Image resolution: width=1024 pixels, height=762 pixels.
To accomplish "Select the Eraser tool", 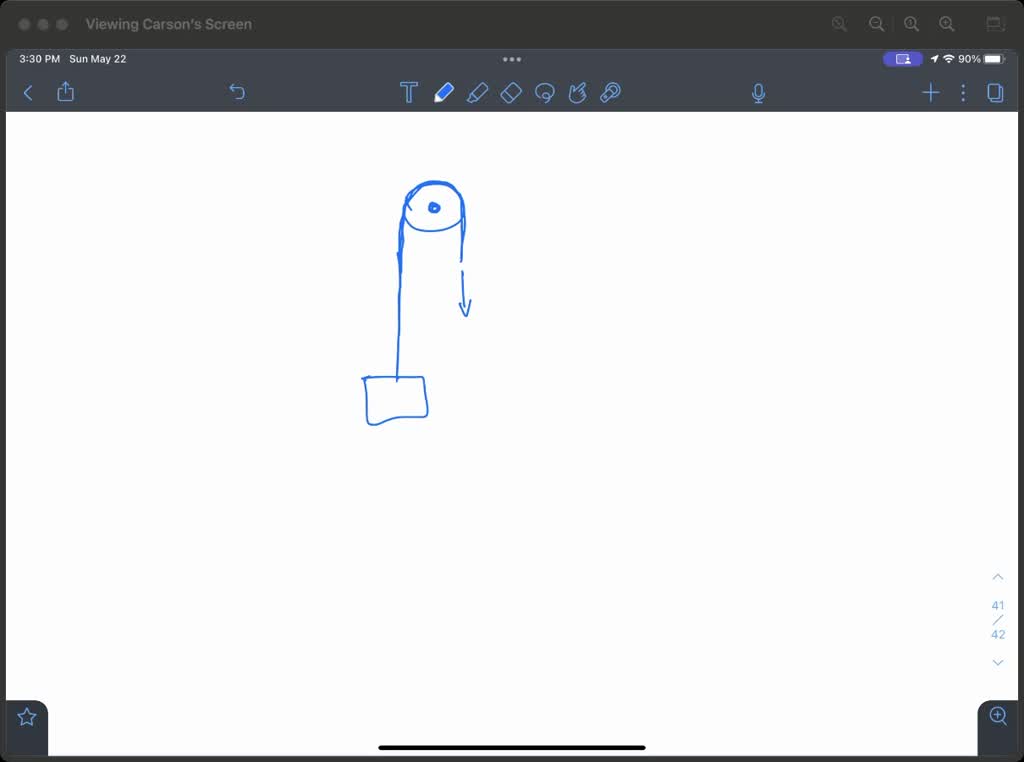I will click(511, 93).
